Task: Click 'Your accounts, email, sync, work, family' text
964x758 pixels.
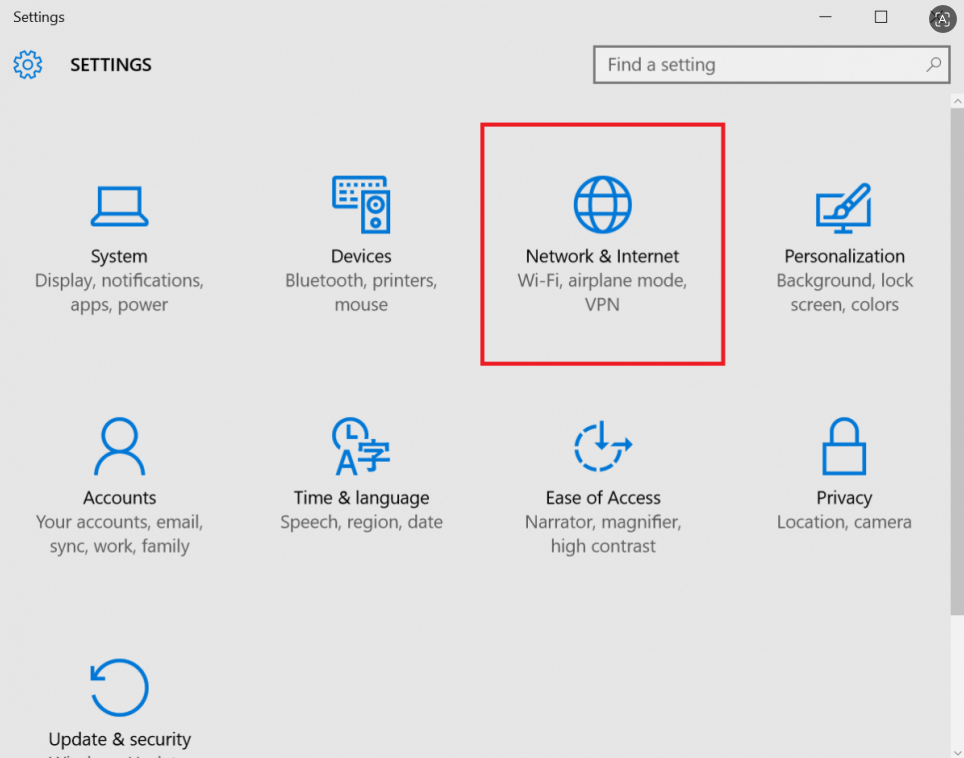Action: point(119,534)
